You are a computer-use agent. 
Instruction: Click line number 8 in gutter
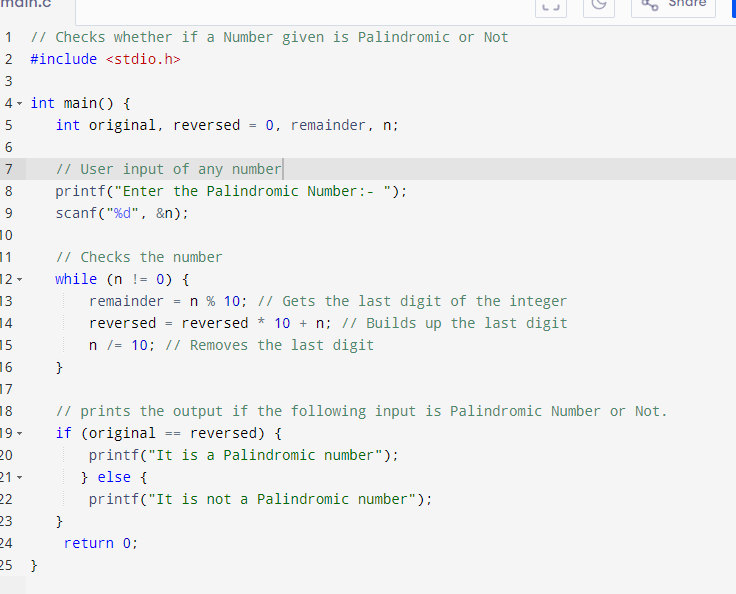pyautogui.click(x=8, y=191)
